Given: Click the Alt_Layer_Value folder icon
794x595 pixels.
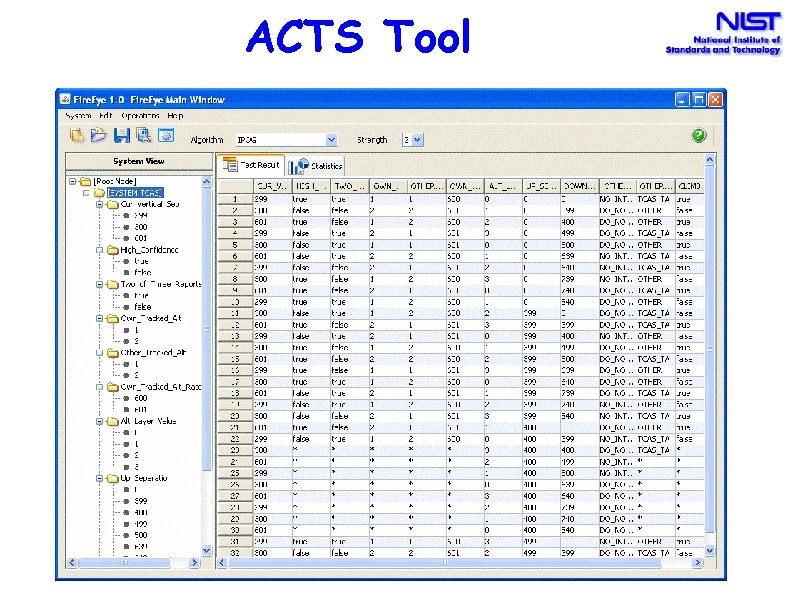Looking at the screenshot, I should [113, 421].
